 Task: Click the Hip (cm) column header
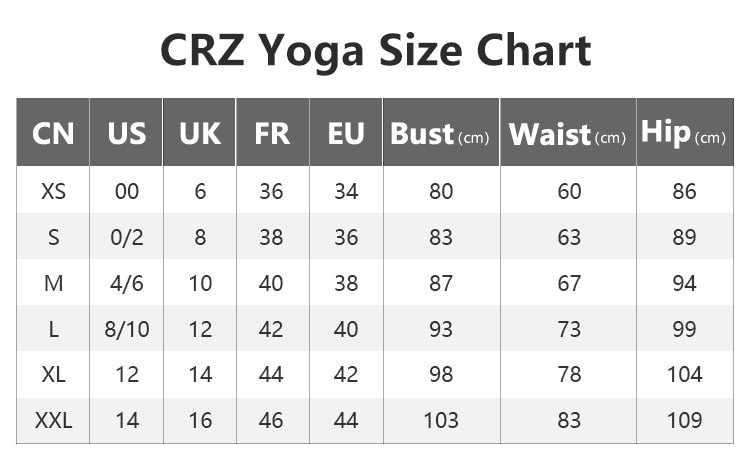684,133
